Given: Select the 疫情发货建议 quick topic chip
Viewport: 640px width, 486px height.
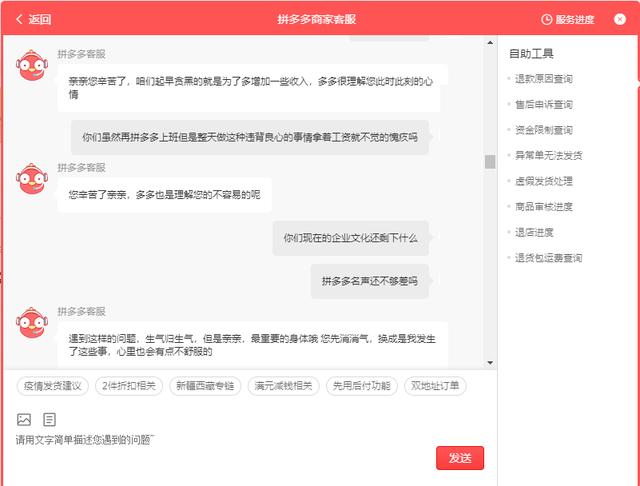Looking at the screenshot, I should coord(52,386).
